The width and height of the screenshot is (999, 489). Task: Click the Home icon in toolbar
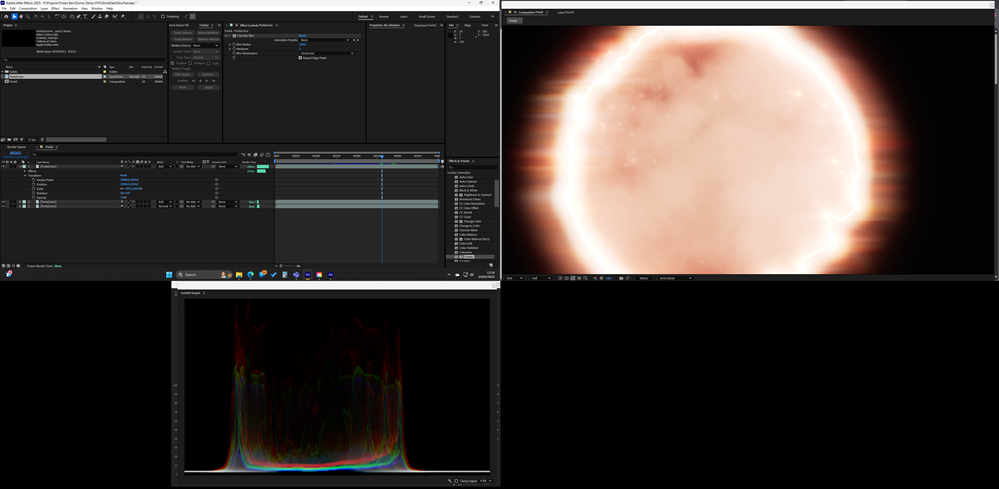(x=5, y=16)
